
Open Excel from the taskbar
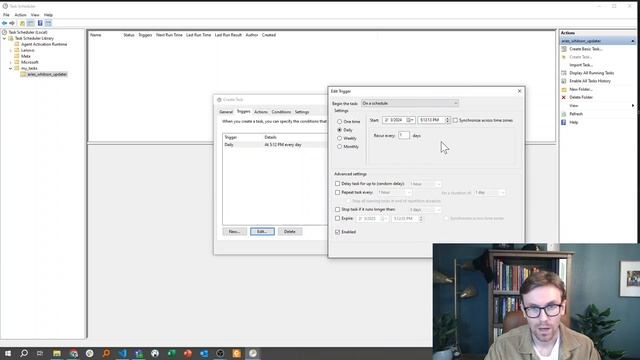coord(171,353)
